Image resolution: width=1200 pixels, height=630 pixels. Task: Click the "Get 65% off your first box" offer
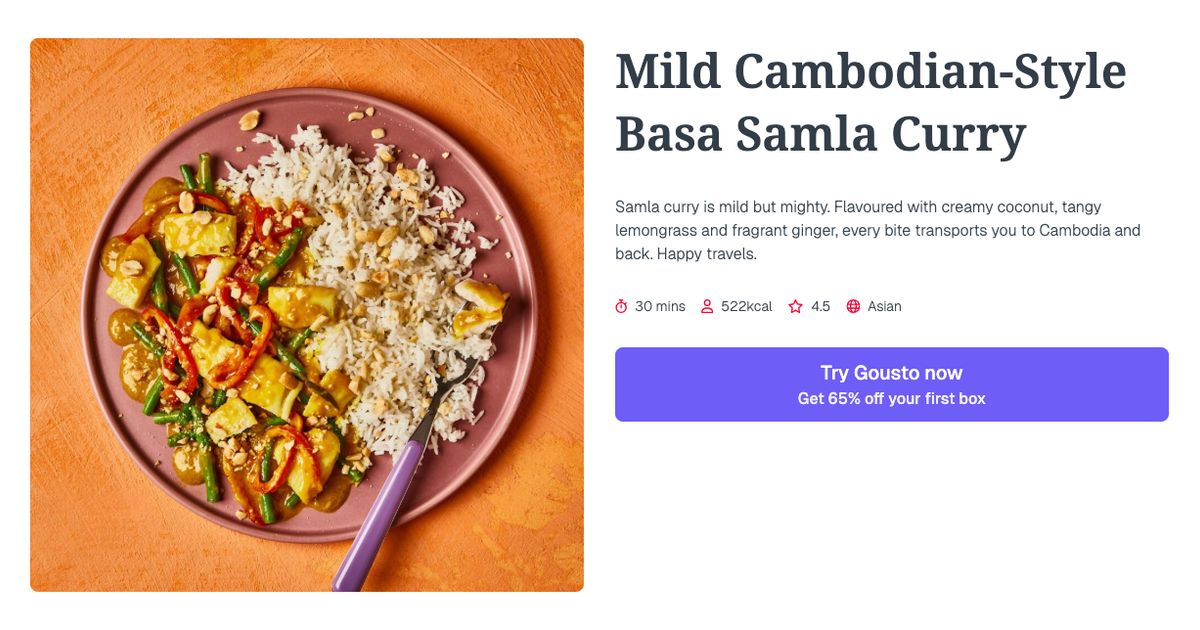pyautogui.click(x=891, y=397)
